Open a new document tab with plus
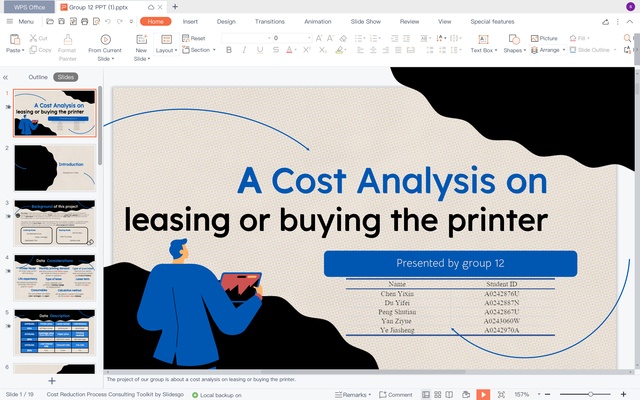 coord(175,7)
